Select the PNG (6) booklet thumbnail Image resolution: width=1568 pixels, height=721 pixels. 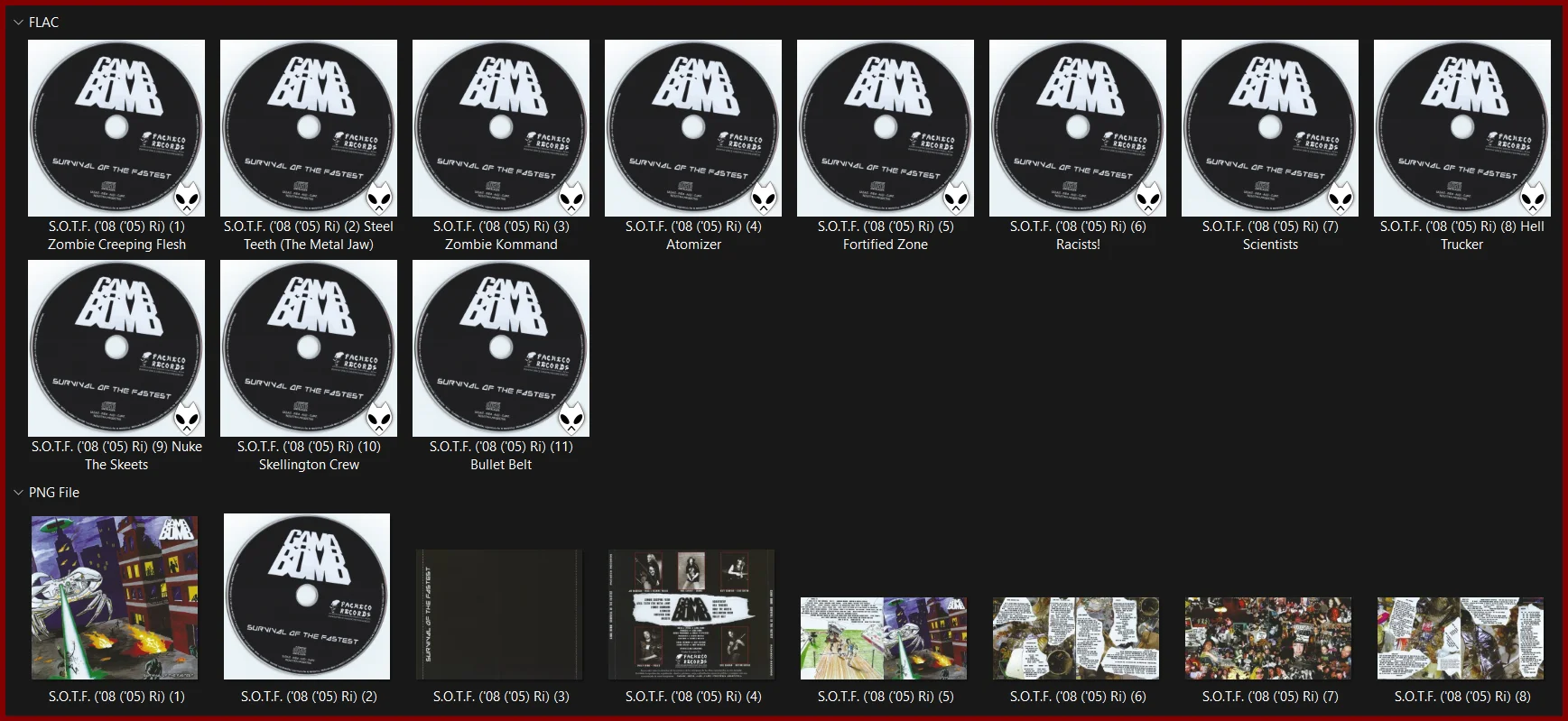click(1076, 638)
